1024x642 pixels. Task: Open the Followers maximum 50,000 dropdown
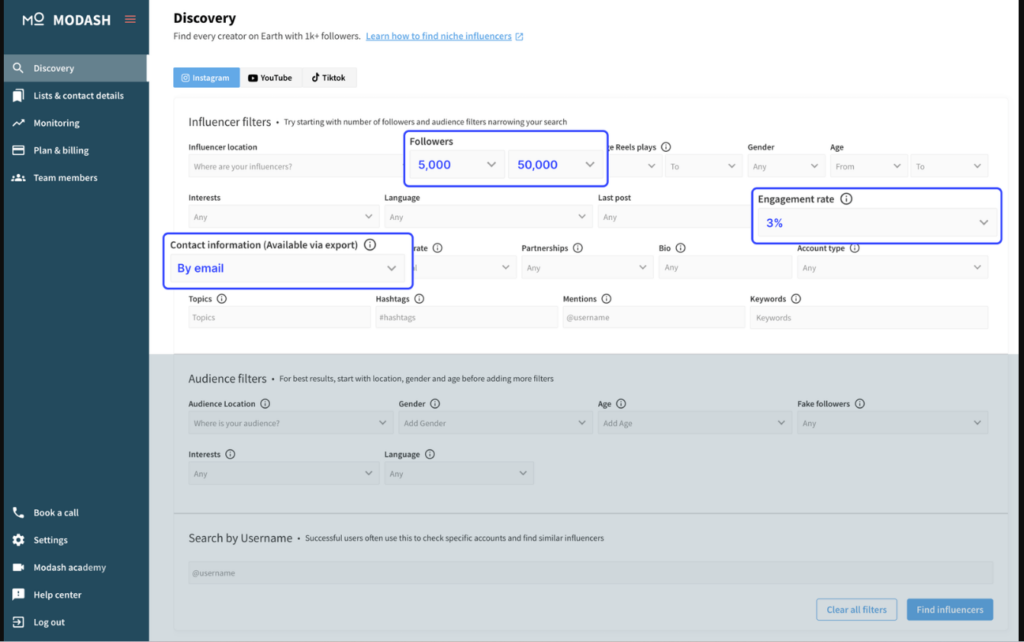(x=555, y=165)
